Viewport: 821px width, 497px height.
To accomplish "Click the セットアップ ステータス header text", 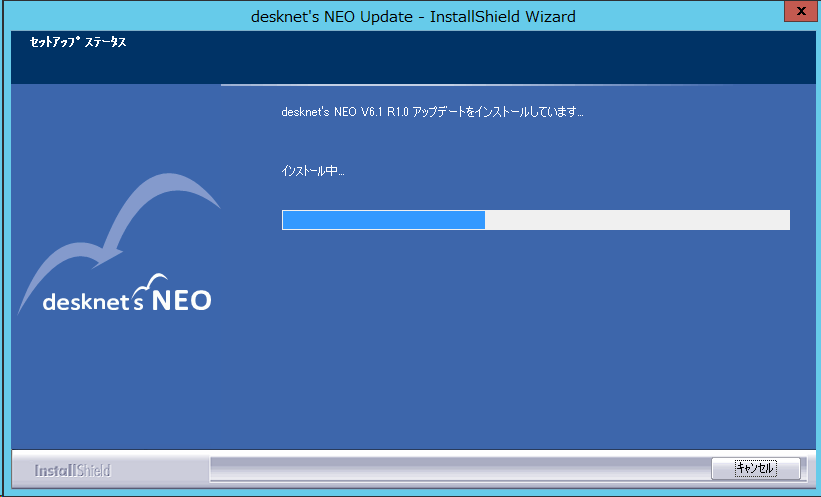I will pos(78,43).
